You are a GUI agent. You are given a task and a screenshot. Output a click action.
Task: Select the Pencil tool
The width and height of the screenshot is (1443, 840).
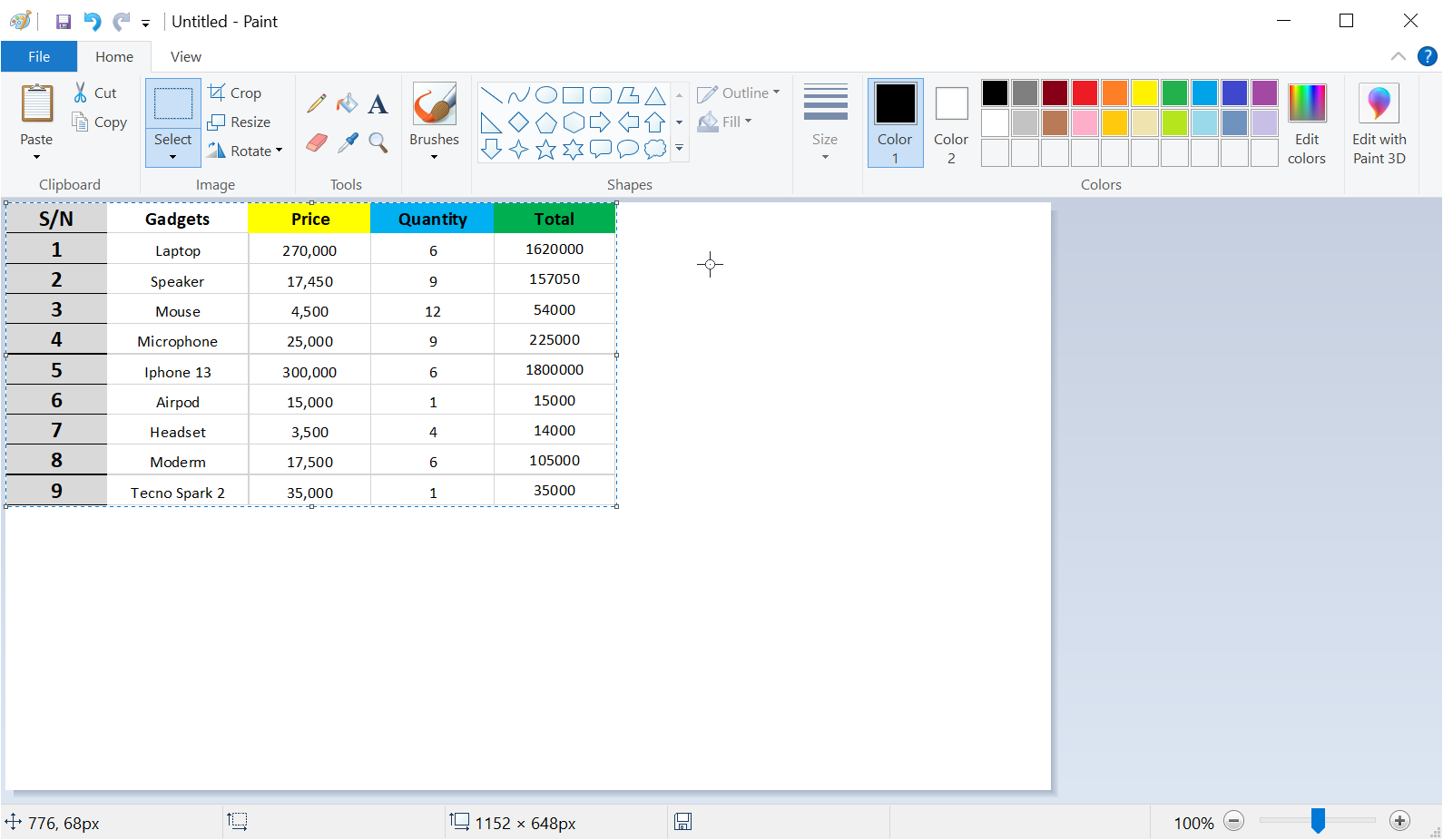[x=316, y=104]
